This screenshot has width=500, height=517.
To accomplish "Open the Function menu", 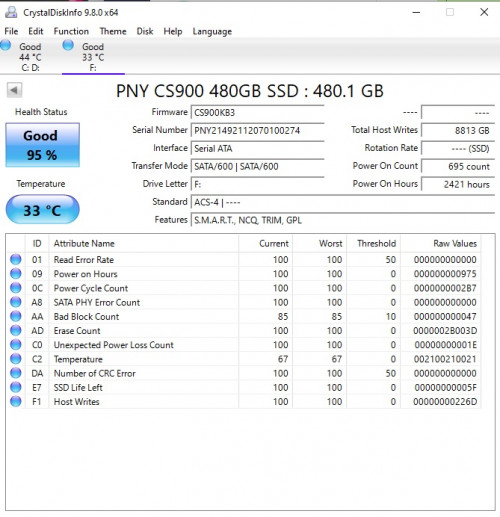I will coord(71,31).
